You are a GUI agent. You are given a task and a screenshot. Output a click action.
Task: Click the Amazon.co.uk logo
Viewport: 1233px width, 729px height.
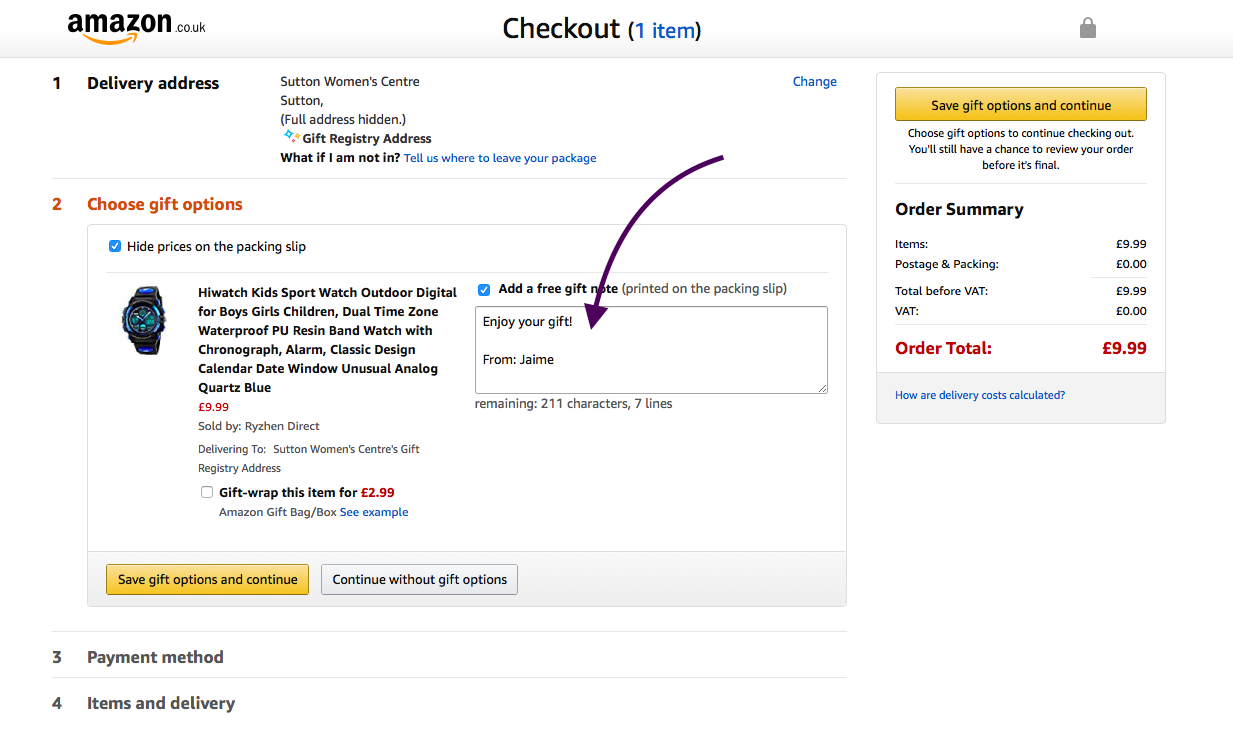click(x=136, y=28)
